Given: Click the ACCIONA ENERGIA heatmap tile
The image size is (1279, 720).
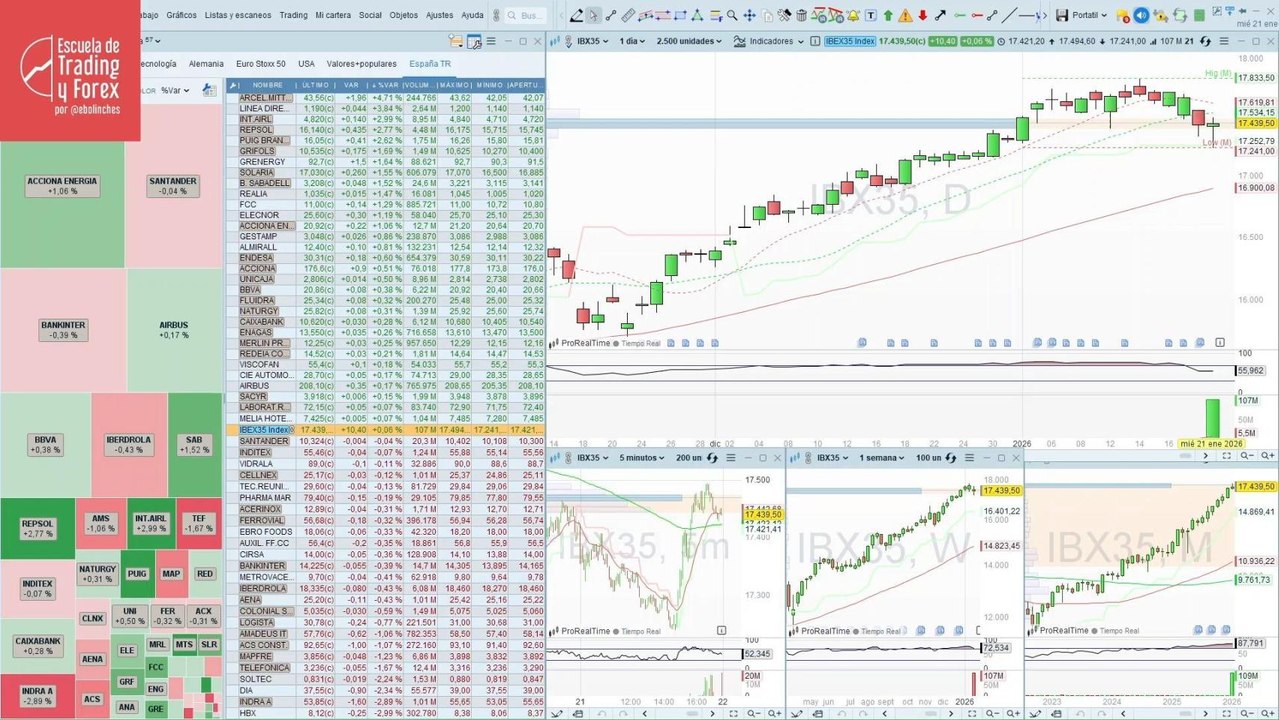Looking at the screenshot, I should coord(63,185).
